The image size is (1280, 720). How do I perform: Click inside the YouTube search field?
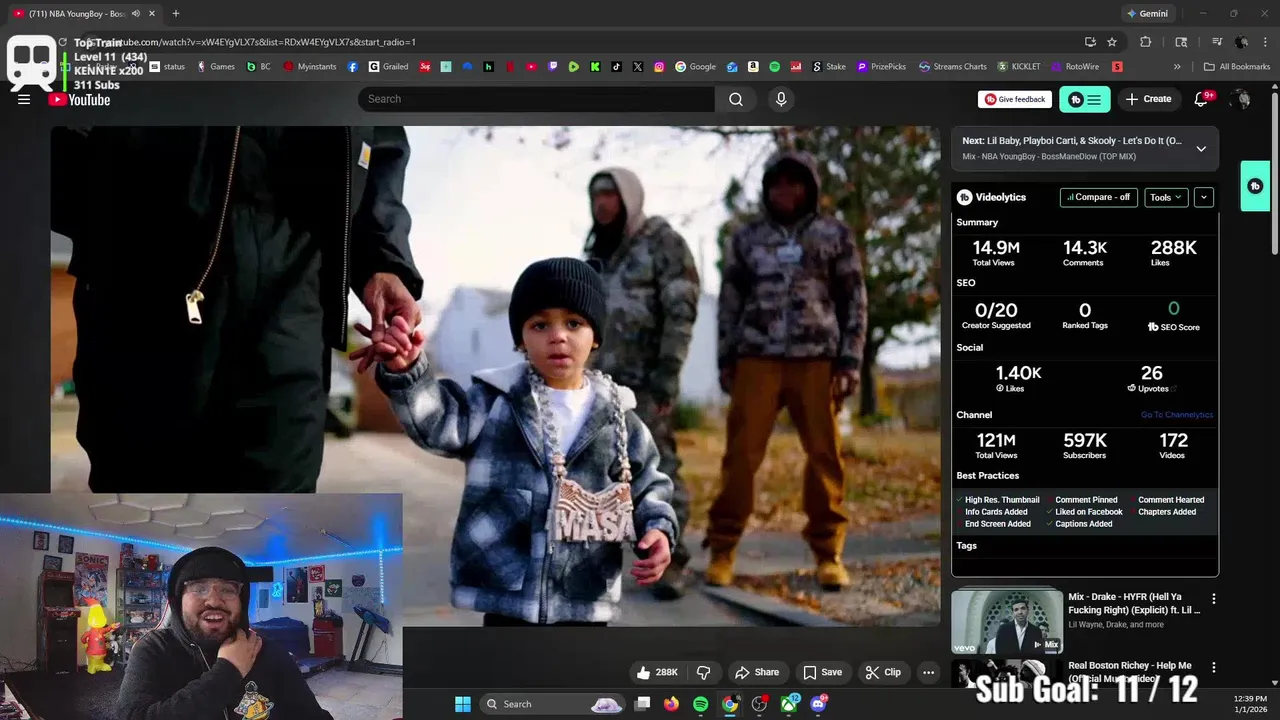pos(536,99)
